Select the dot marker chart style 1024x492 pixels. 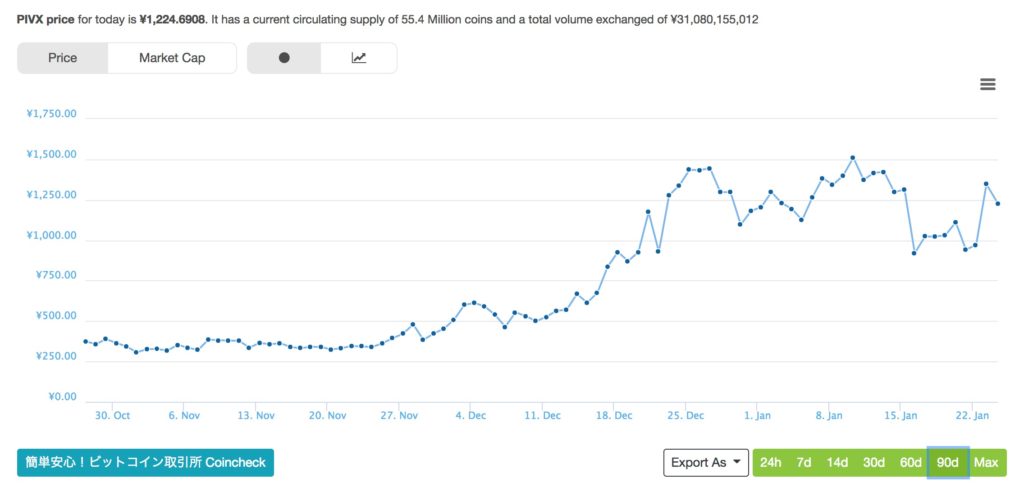click(x=284, y=58)
